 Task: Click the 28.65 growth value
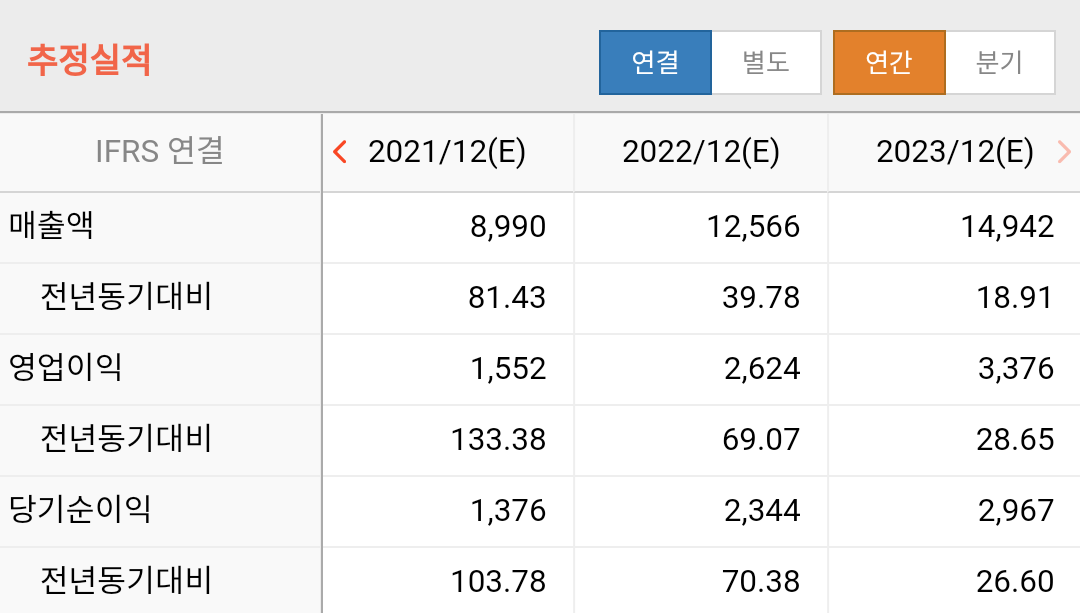click(1015, 439)
